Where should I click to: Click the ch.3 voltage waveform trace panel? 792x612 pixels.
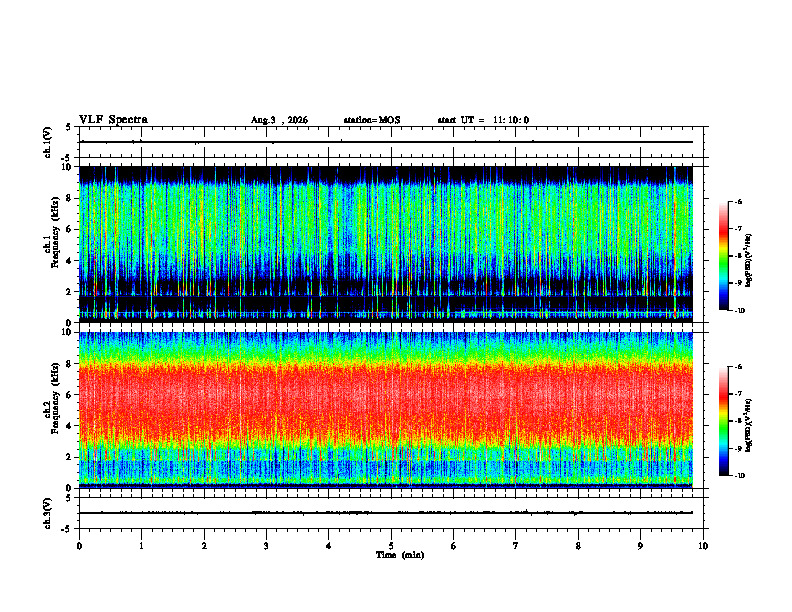point(391,513)
